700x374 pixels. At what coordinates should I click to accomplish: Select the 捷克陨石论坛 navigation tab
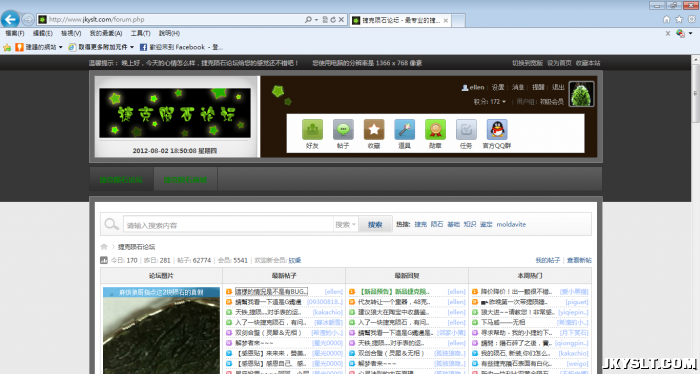121,179
